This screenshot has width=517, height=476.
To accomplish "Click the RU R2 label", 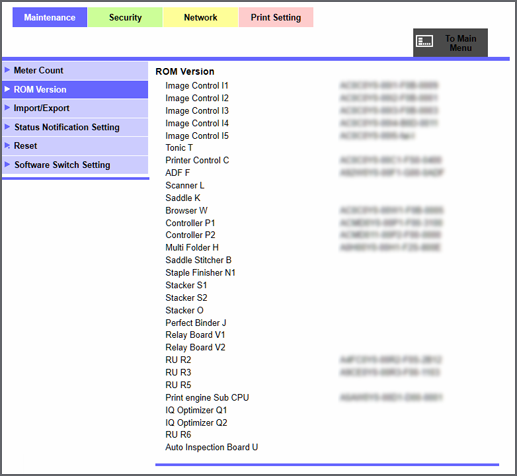I will click(178, 360).
